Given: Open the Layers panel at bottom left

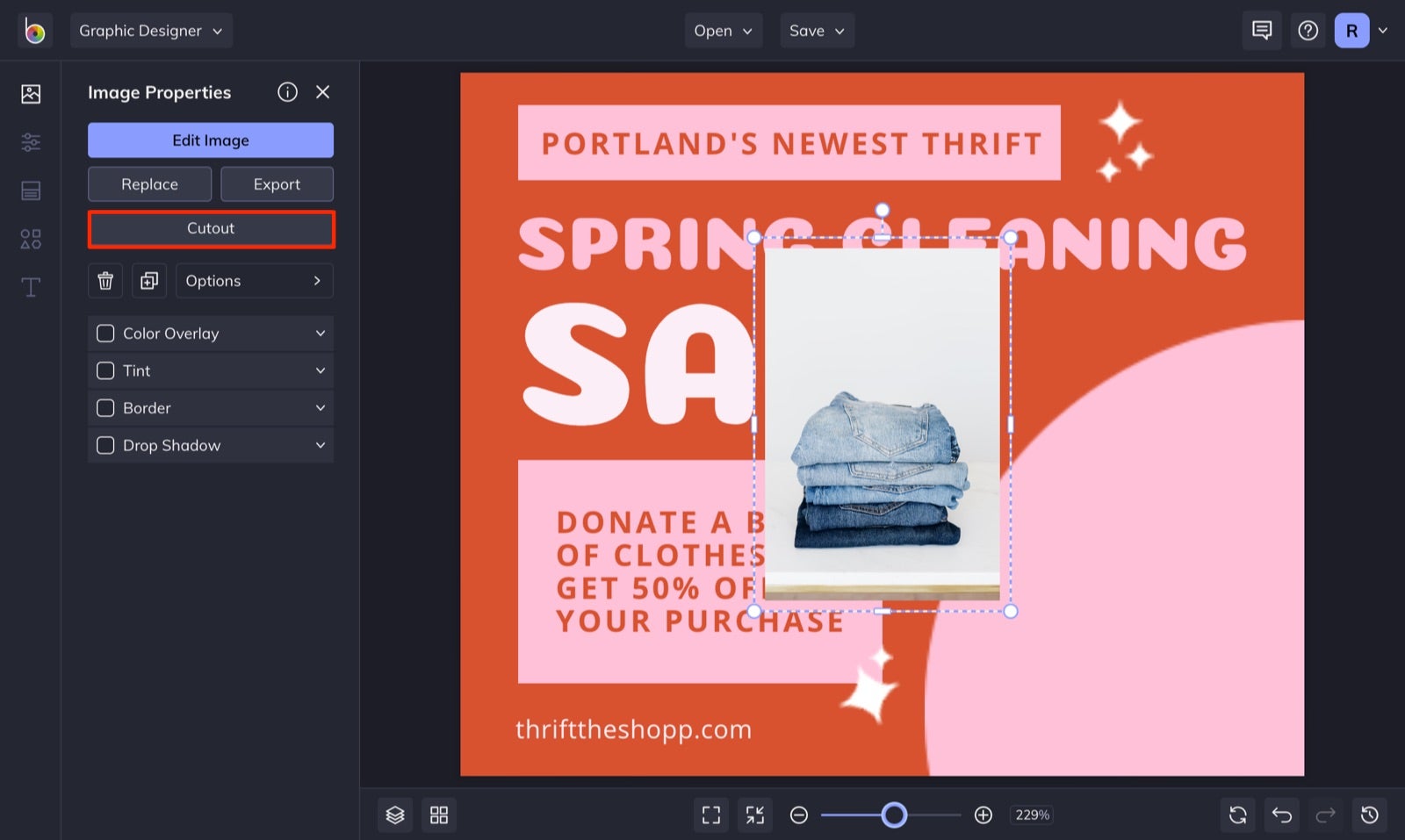Looking at the screenshot, I should pyautogui.click(x=395, y=815).
